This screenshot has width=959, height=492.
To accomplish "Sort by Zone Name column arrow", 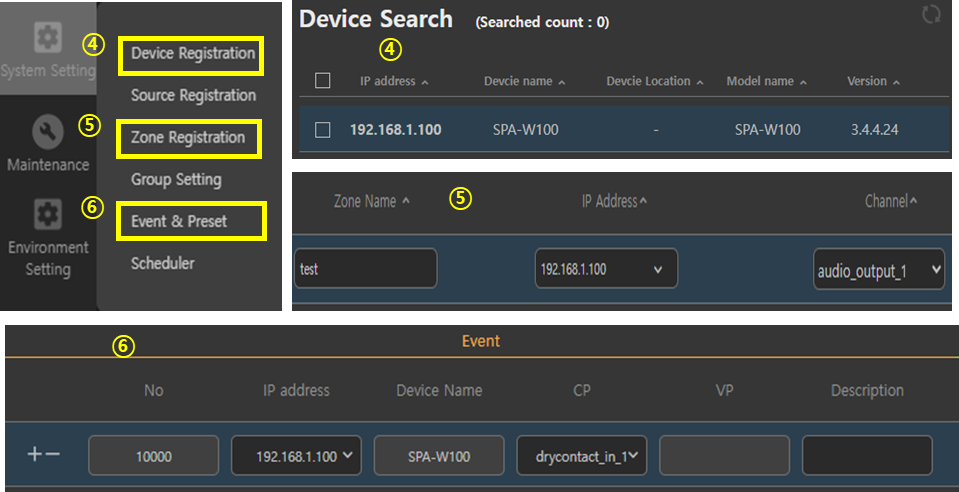I will tap(406, 202).
